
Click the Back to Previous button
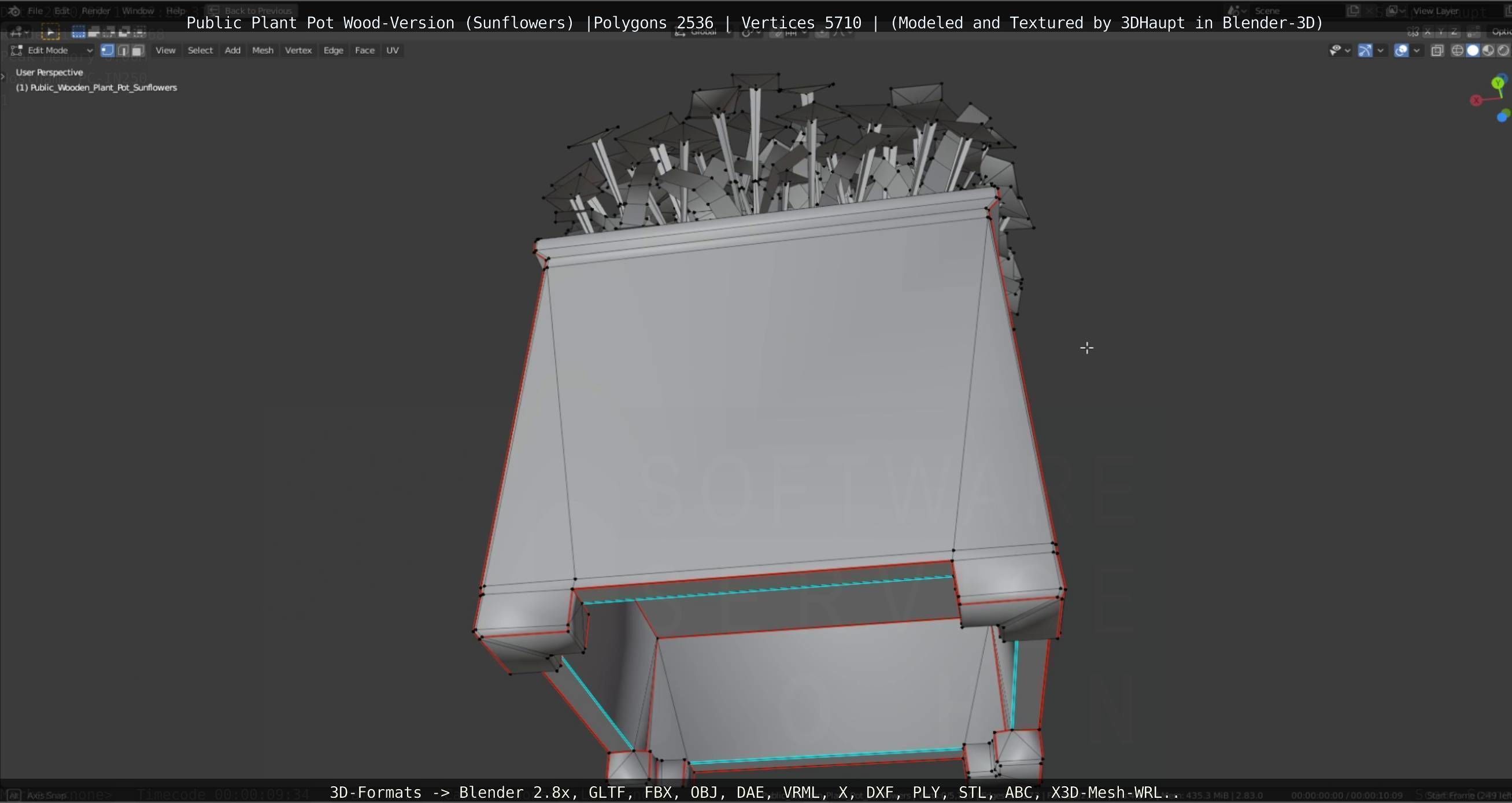tap(251, 10)
